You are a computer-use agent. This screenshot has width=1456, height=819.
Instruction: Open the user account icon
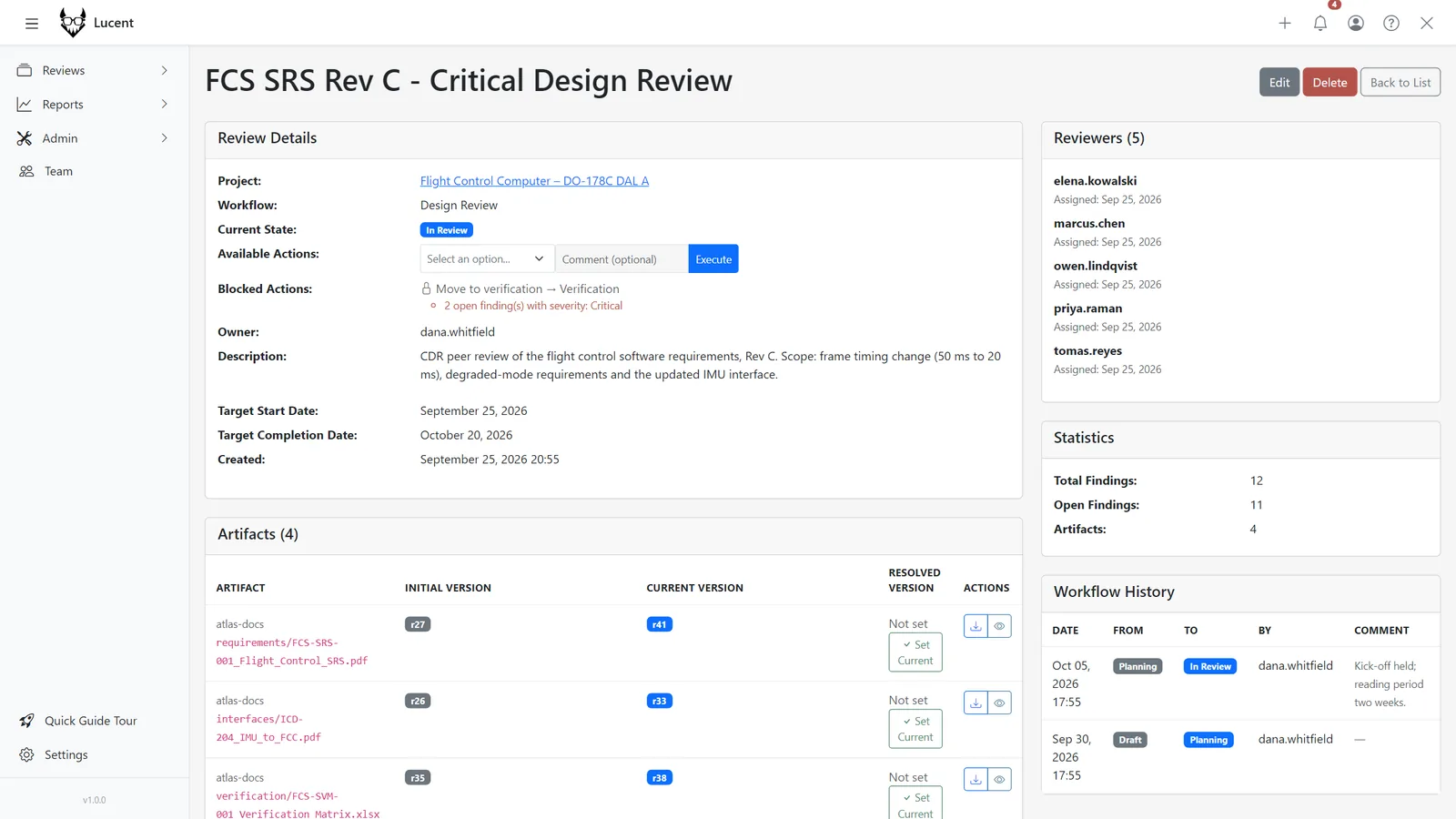[x=1356, y=23]
